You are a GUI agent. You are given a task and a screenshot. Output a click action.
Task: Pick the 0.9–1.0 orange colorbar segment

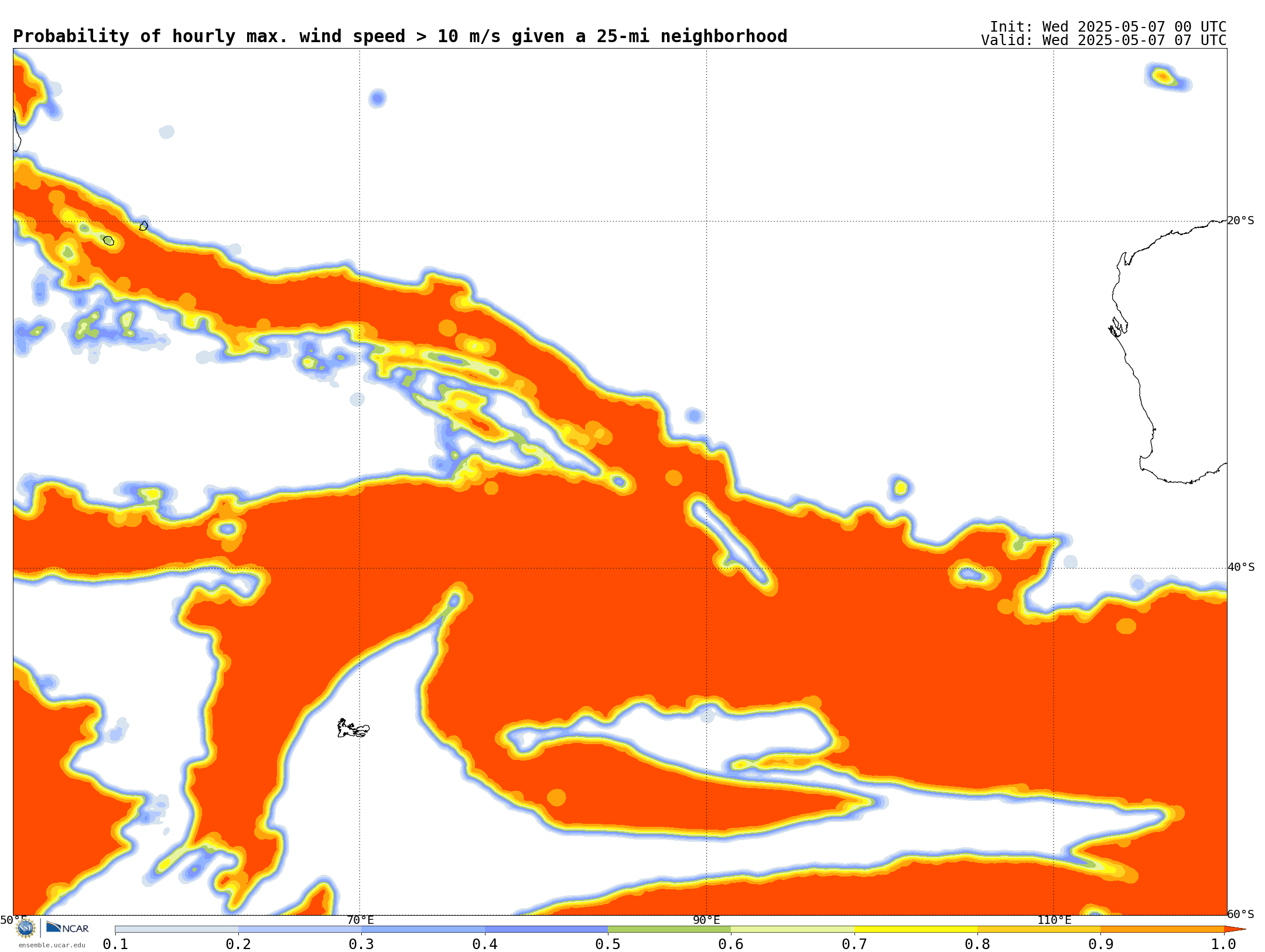tap(1162, 929)
